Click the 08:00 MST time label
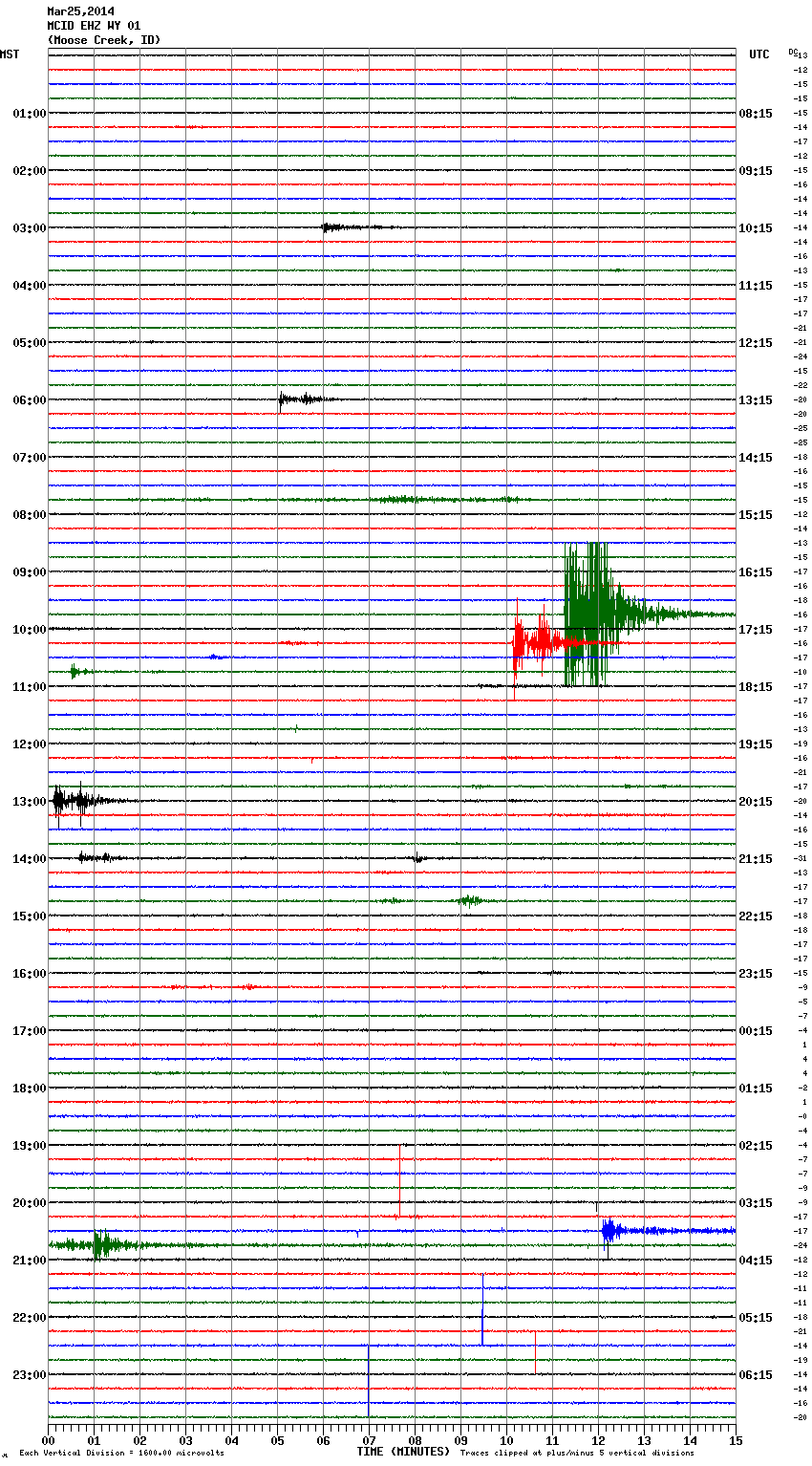The height and width of the screenshot is (1466, 812). (29, 515)
